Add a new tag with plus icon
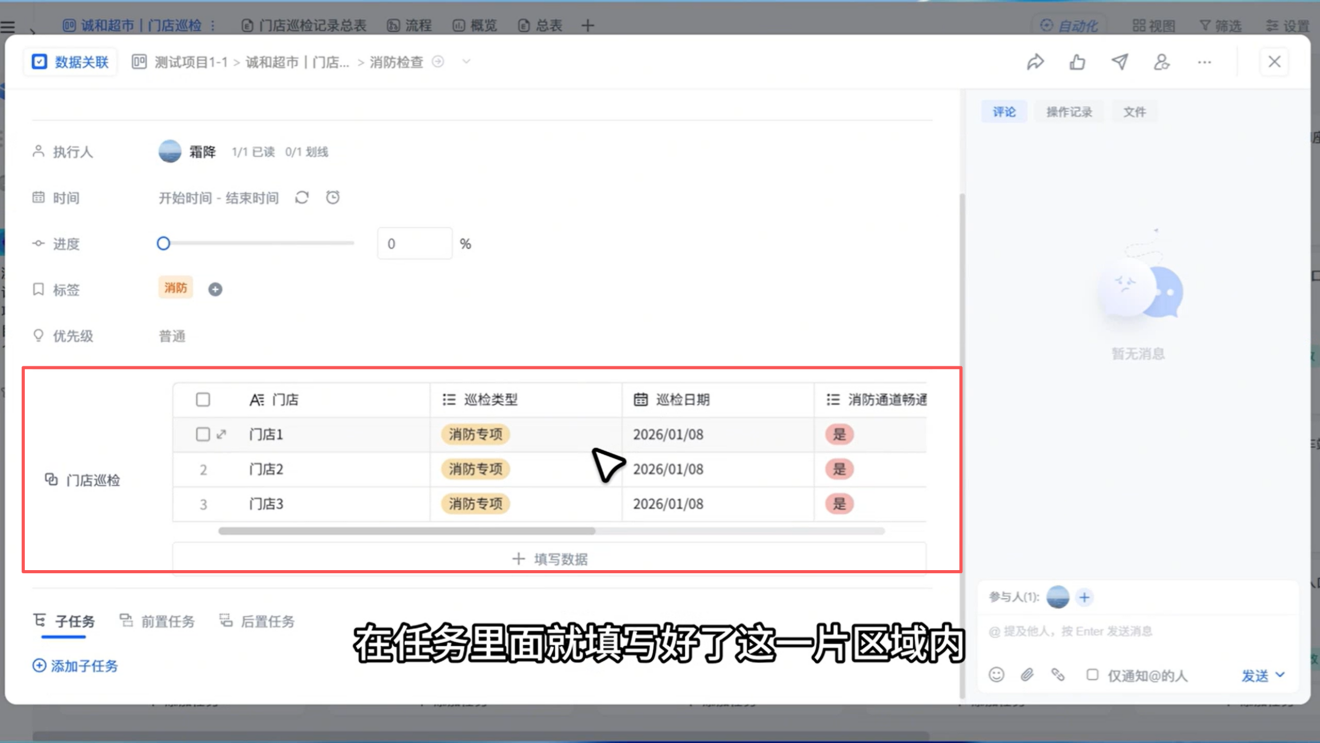Viewport: 1320px width, 743px height. [215, 289]
